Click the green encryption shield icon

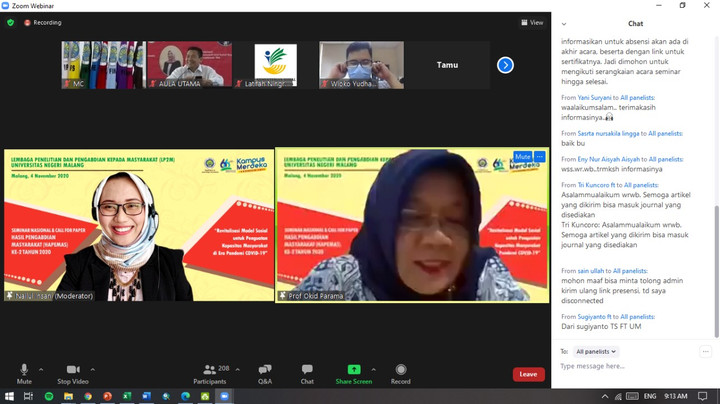pos(11,22)
